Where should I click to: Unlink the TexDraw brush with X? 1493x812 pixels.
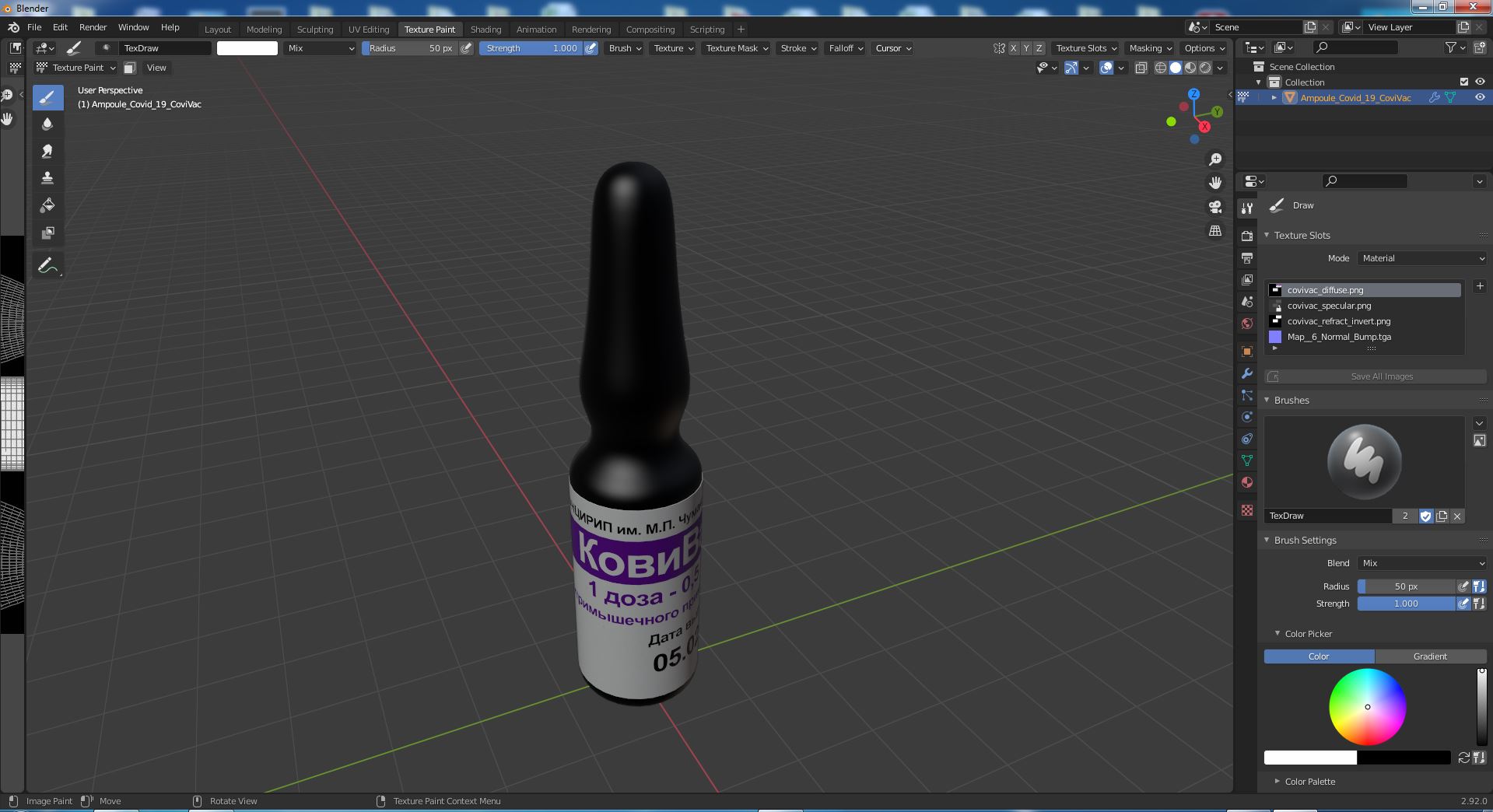pyautogui.click(x=1457, y=516)
